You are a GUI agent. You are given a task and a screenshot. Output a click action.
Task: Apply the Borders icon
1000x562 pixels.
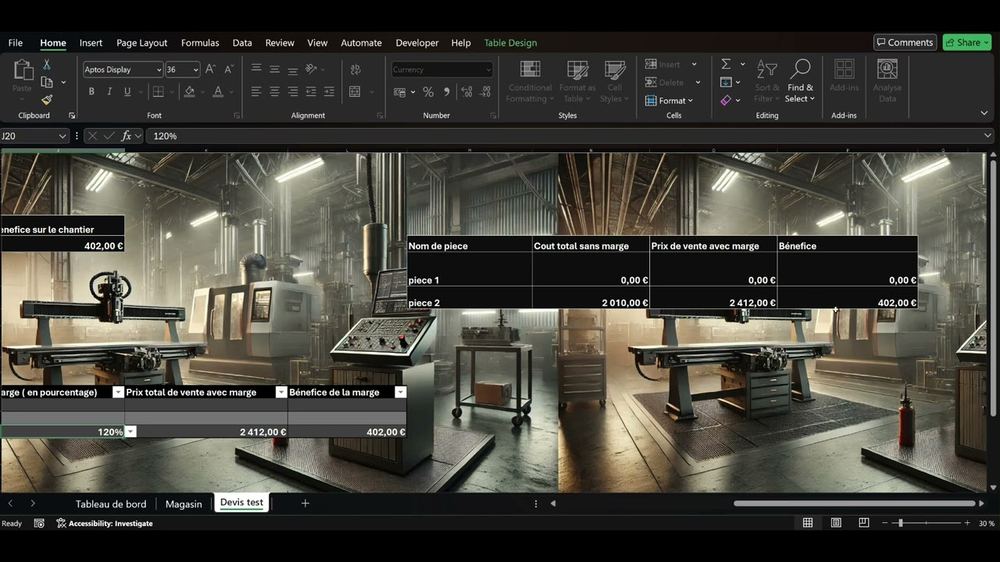[x=158, y=92]
